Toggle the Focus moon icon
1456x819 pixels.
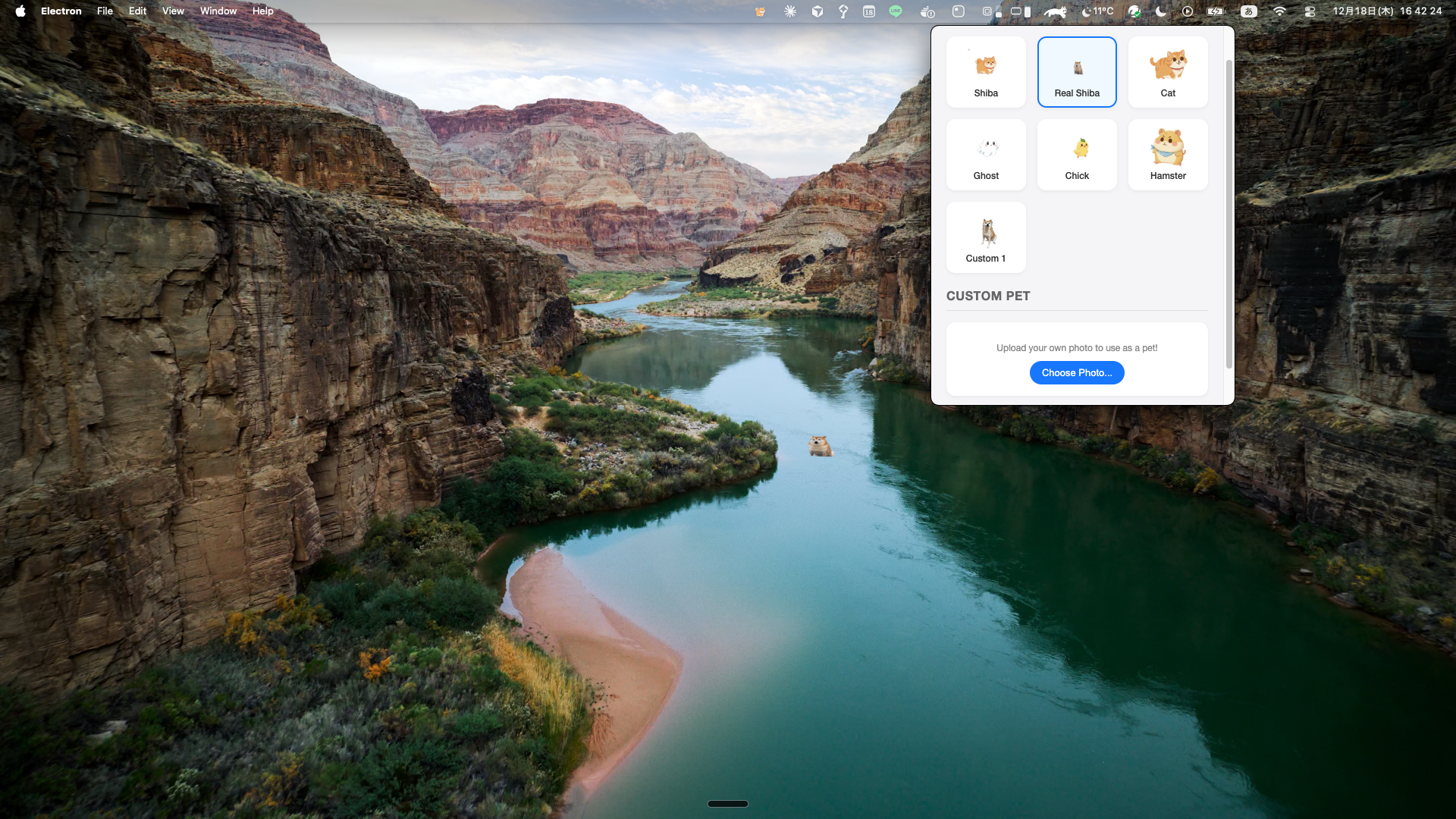(x=1161, y=11)
